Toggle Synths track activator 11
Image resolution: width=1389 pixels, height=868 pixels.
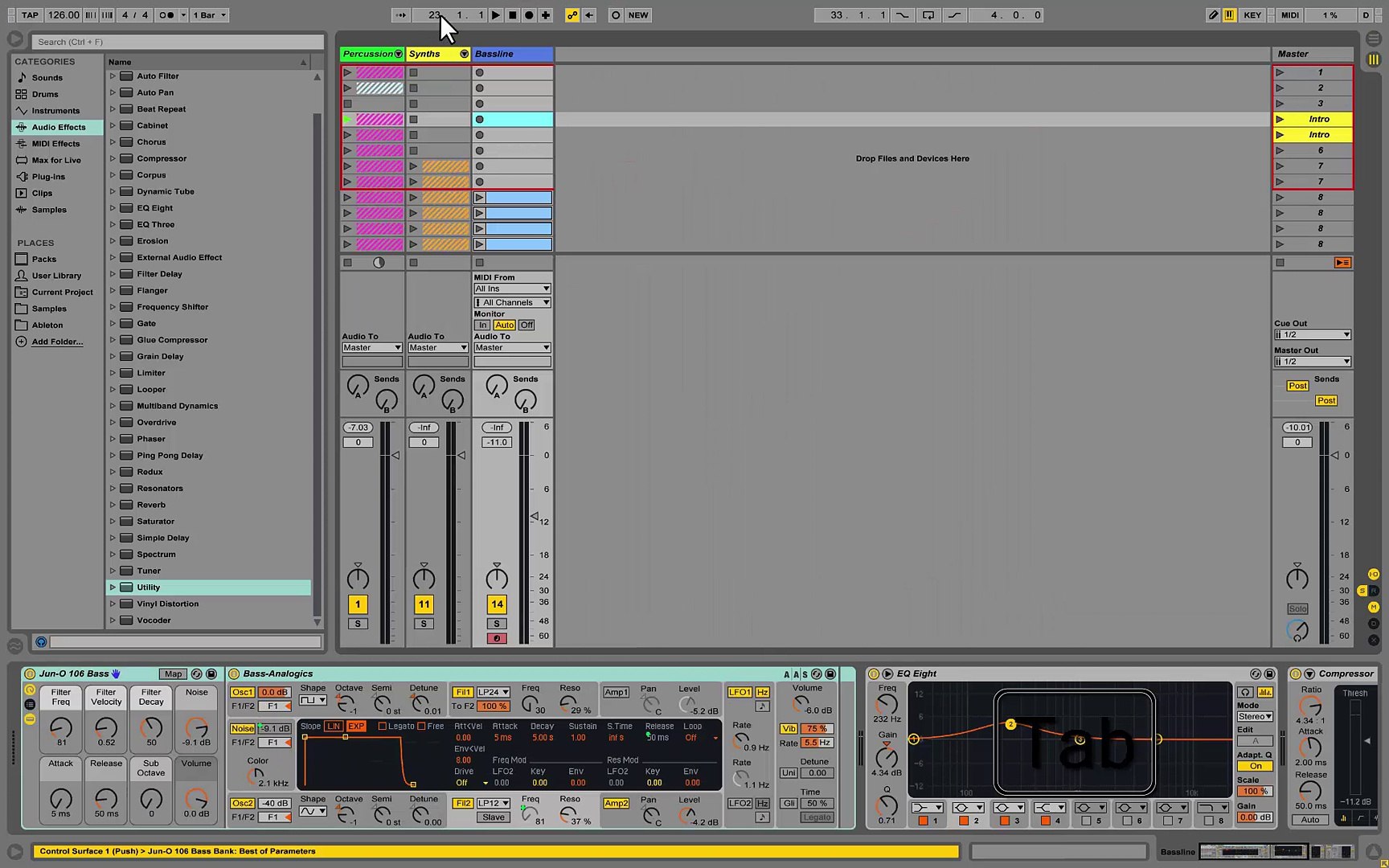tap(424, 604)
